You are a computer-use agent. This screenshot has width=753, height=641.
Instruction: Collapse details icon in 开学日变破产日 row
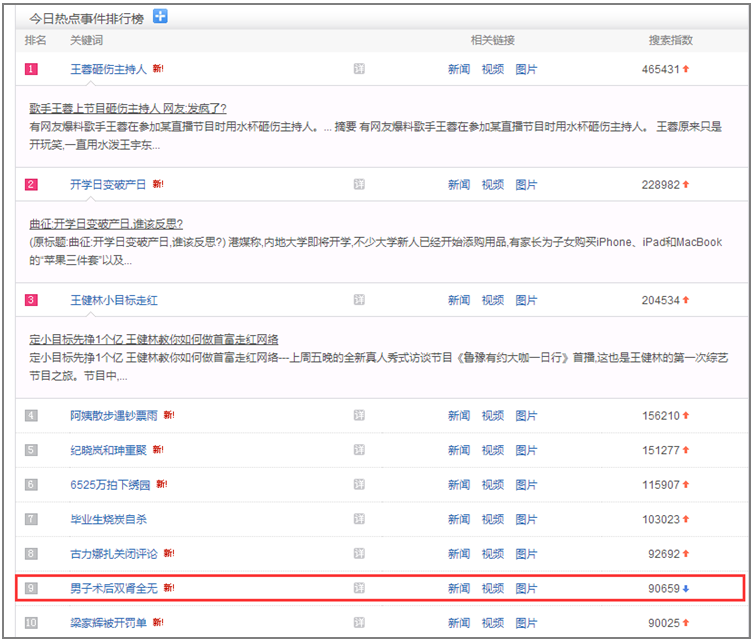pyautogui.click(x=359, y=185)
